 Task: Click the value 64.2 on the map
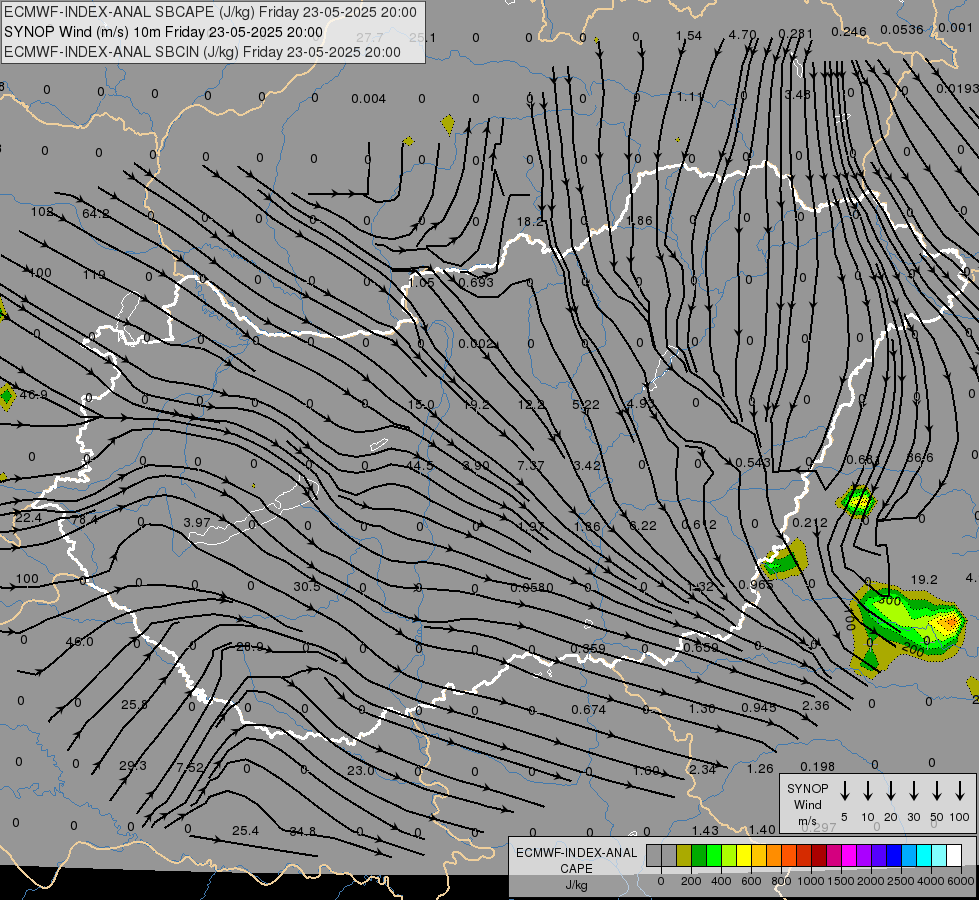[96, 214]
